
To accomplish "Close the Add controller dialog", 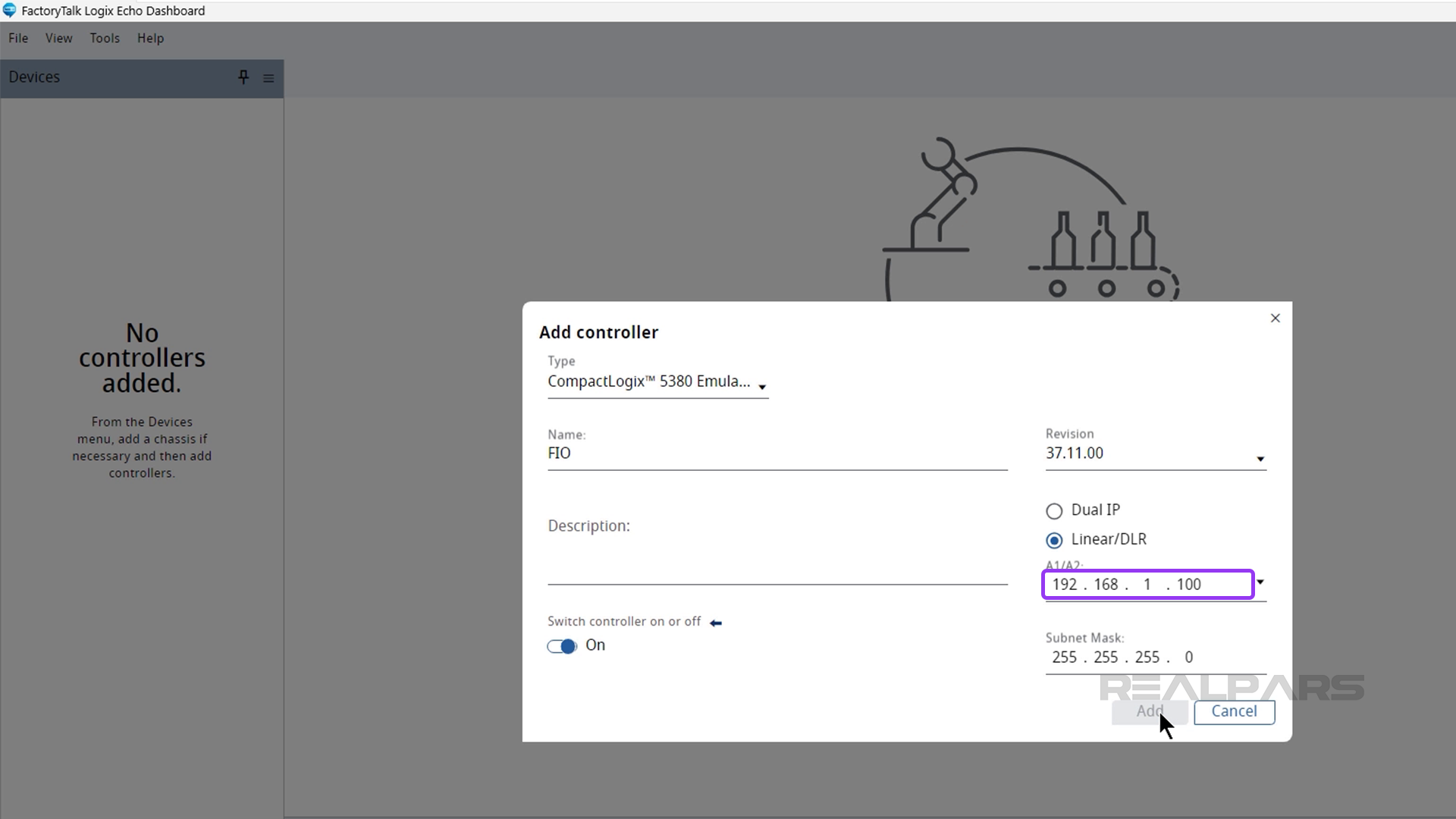I will (1276, 318).
